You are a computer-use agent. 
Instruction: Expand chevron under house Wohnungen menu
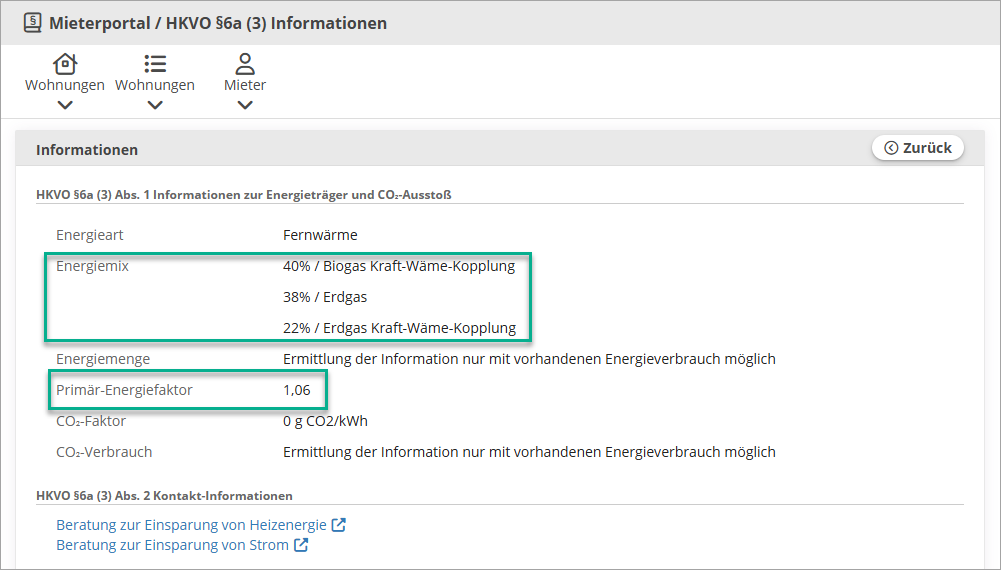tap(65, 105)
